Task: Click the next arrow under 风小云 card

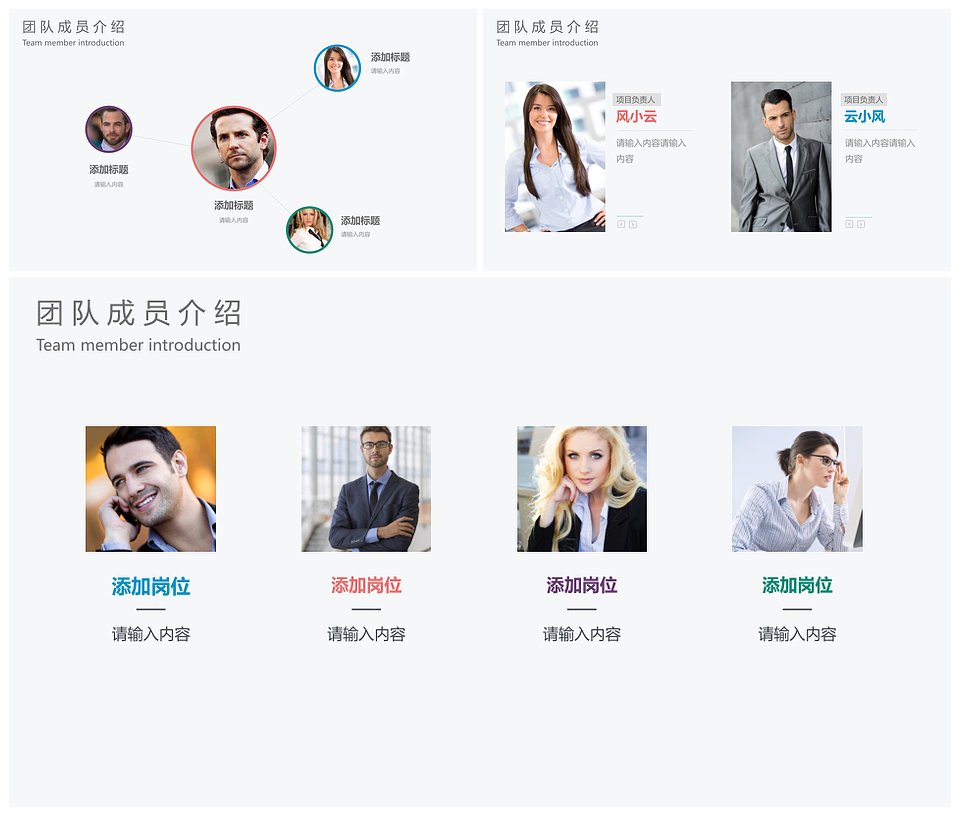Action: (632, 225)
